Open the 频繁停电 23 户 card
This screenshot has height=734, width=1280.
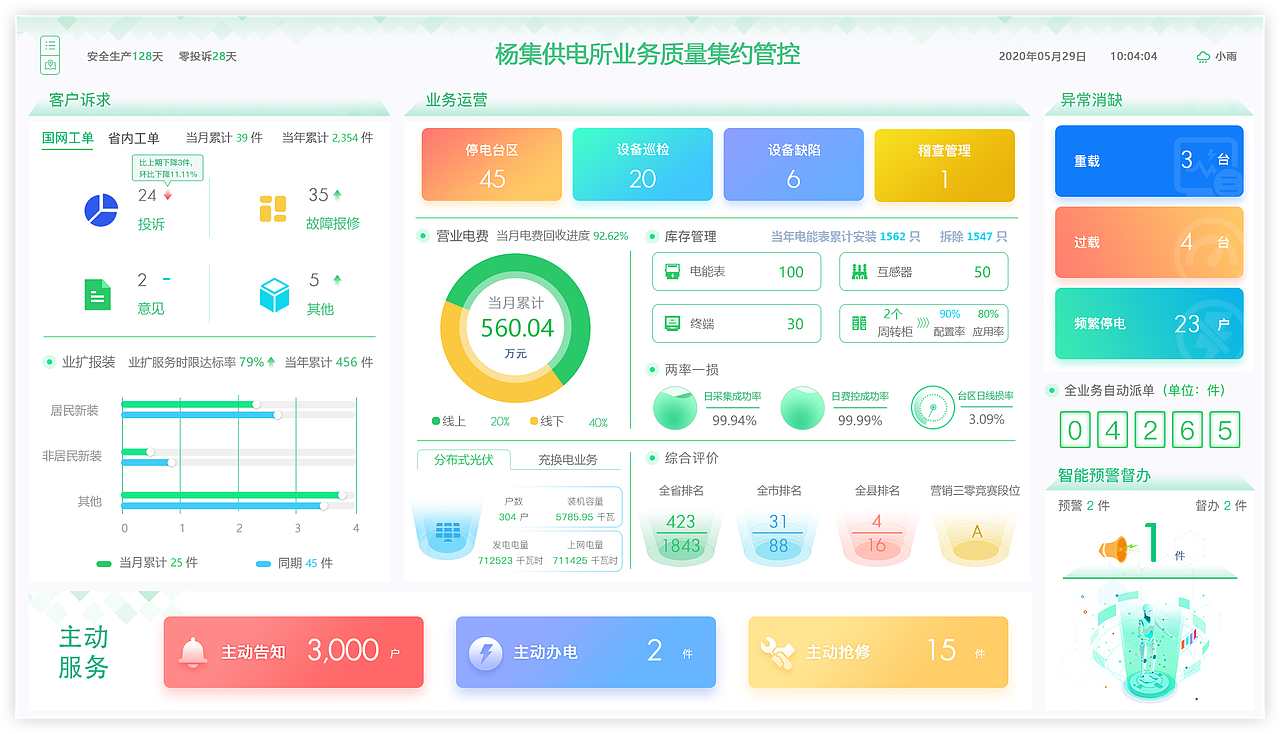pyautogui.click(x=1150, y=324)
